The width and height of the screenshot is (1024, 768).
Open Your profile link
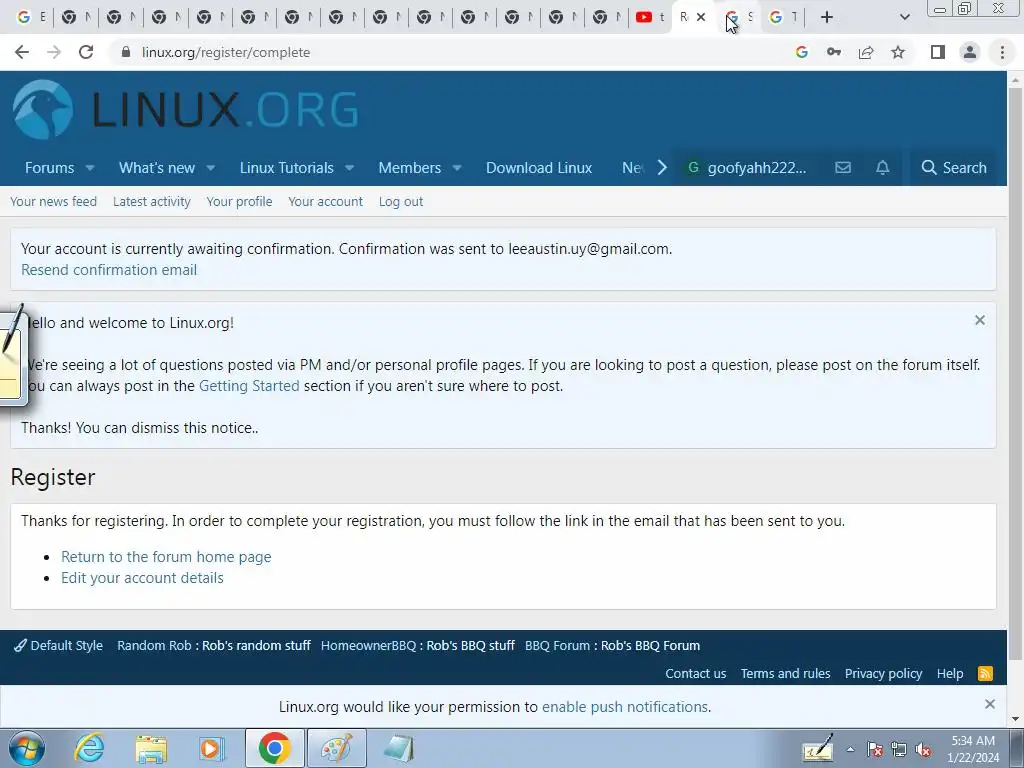click(239, 202)
